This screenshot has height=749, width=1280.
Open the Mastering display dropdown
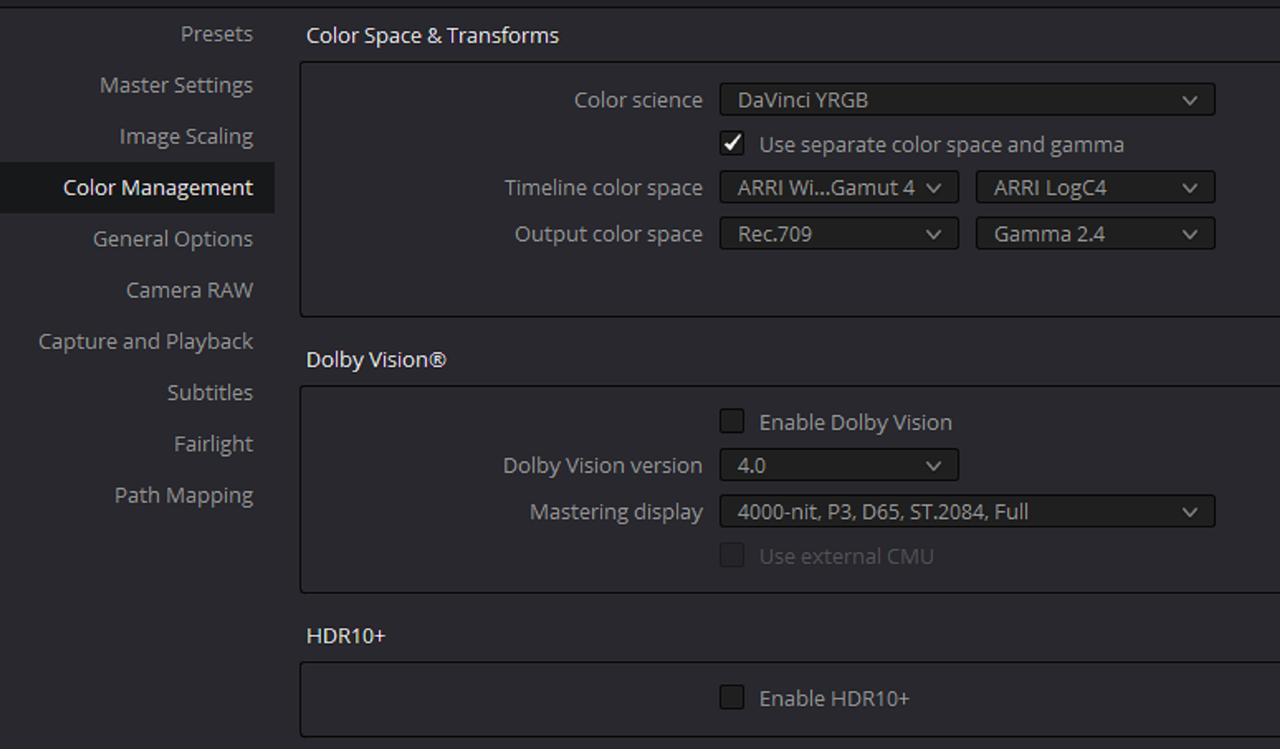[967, 511]
